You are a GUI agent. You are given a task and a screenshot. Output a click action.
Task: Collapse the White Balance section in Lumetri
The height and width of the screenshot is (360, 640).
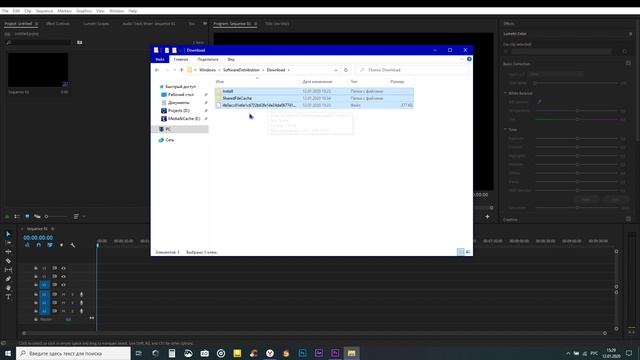click(505, 93)
